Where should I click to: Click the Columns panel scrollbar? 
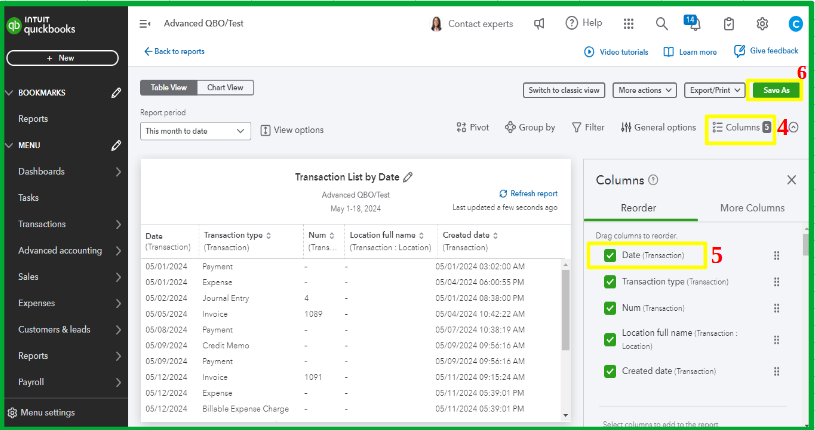806,245
